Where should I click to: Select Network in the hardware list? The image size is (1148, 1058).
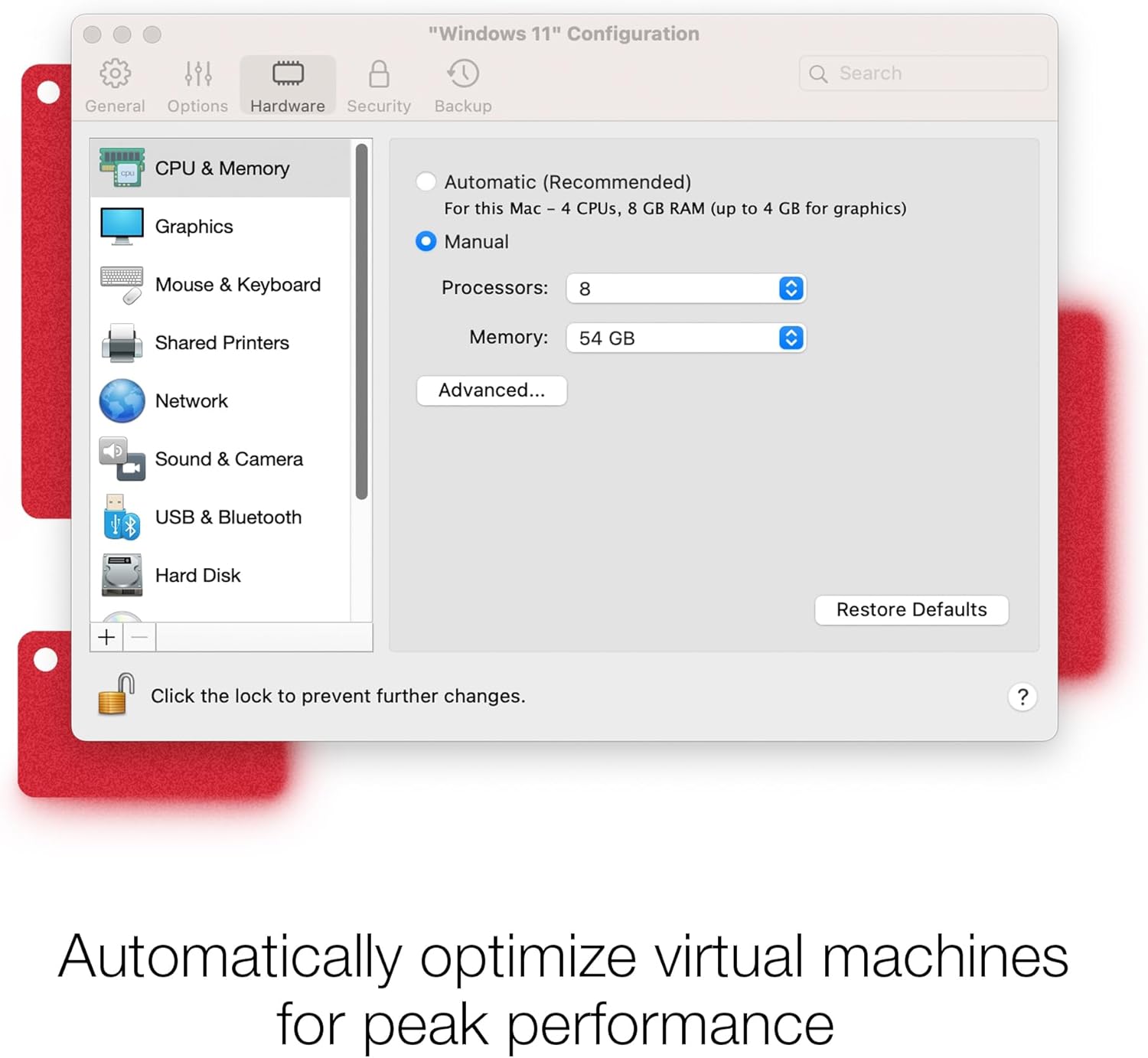(220, 401)
